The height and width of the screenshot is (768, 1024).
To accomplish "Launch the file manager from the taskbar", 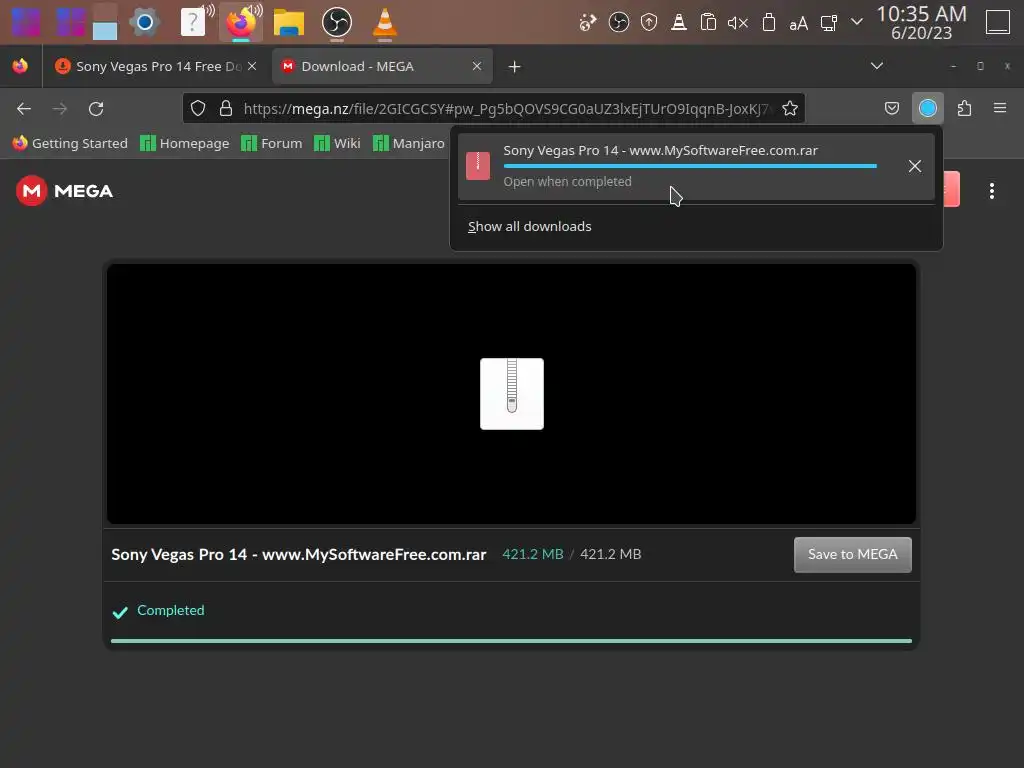I will [x=289, y=23].
